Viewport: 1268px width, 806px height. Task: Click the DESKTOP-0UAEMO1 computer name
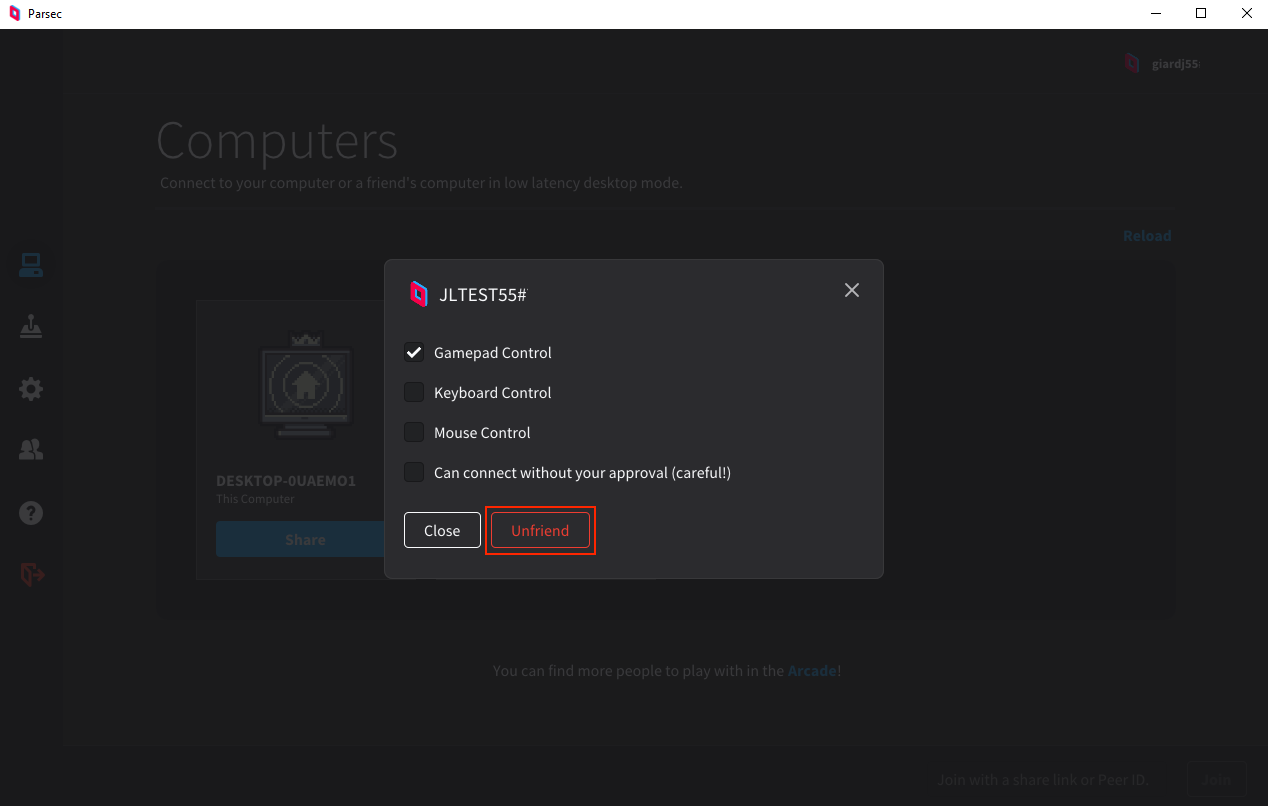[x=286, y=481]
